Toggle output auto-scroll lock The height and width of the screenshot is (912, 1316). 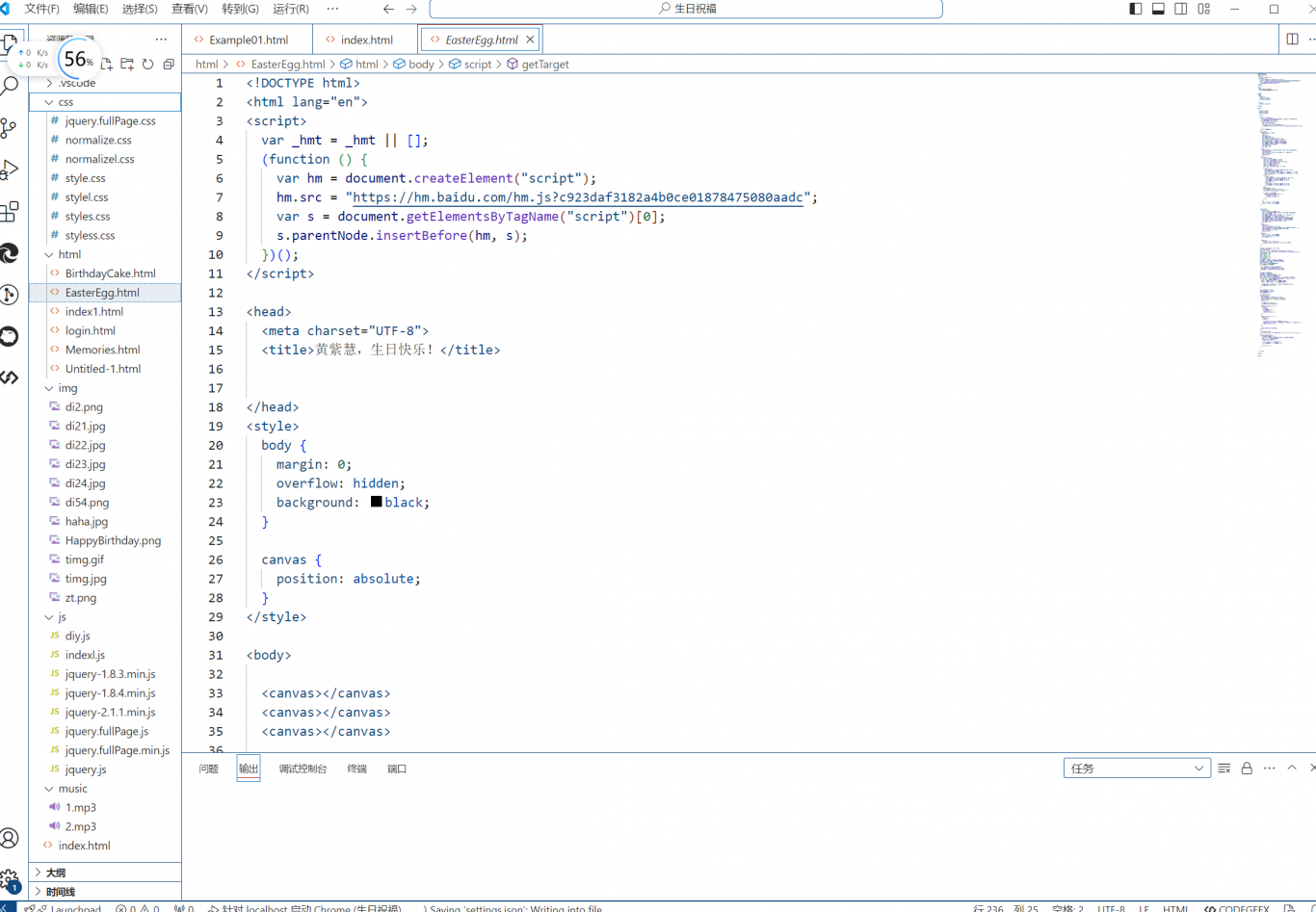tap(1247, 769)
